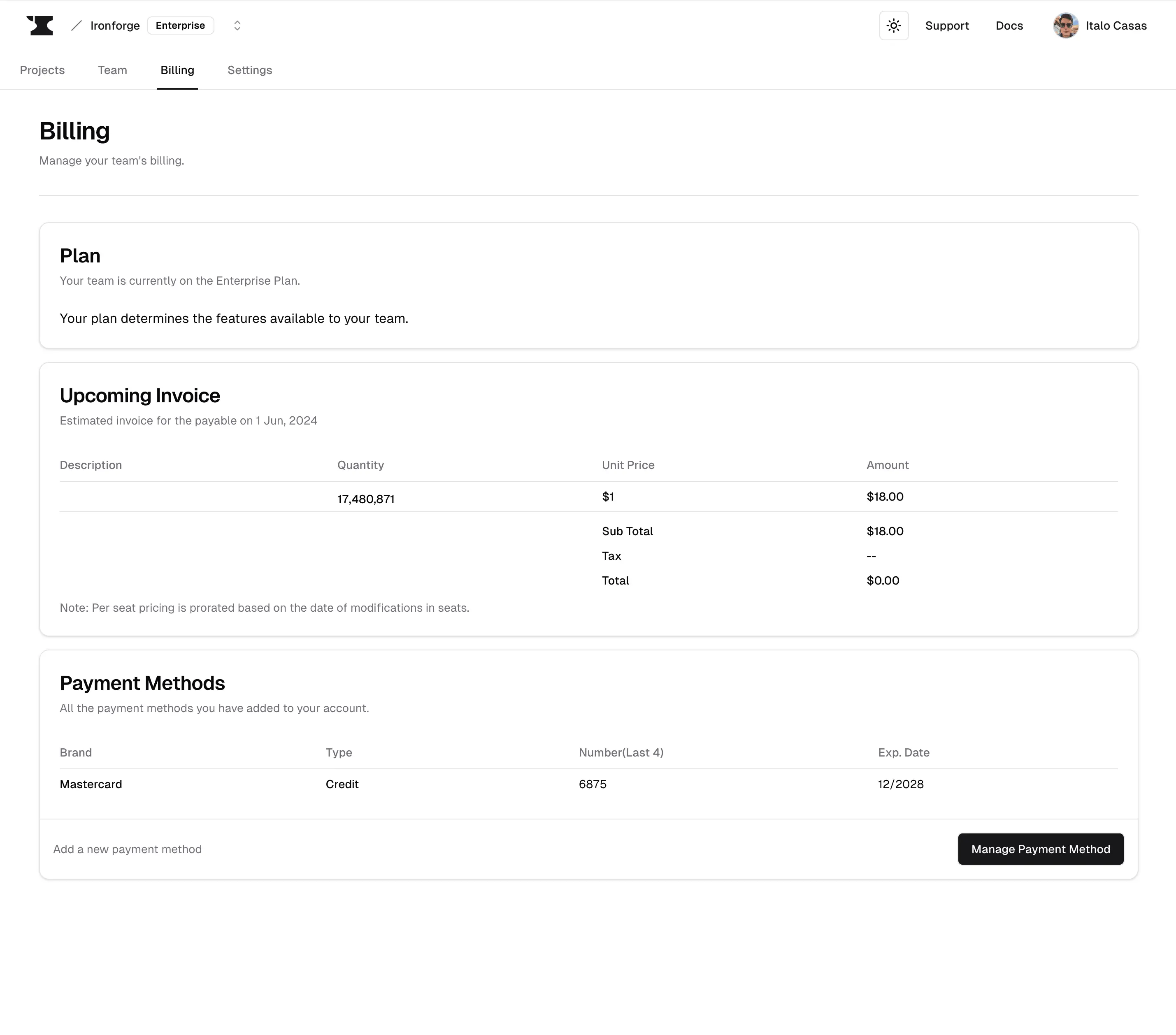Open the team switcher chevron next to Enterprise
The width and height of the screenshot is (1176, 1035).
(237, 26)
